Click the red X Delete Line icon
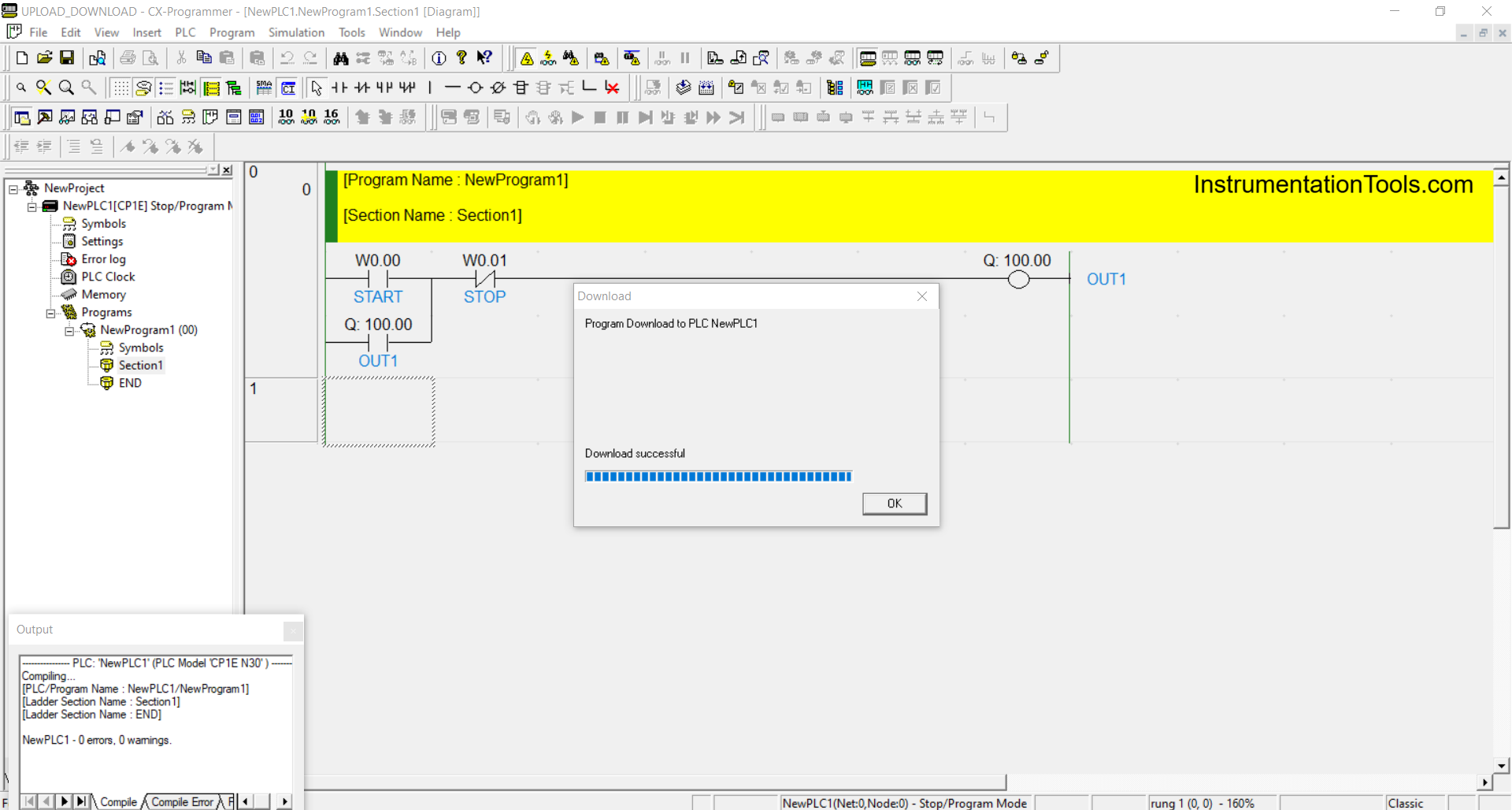 [x=612, y=87]
